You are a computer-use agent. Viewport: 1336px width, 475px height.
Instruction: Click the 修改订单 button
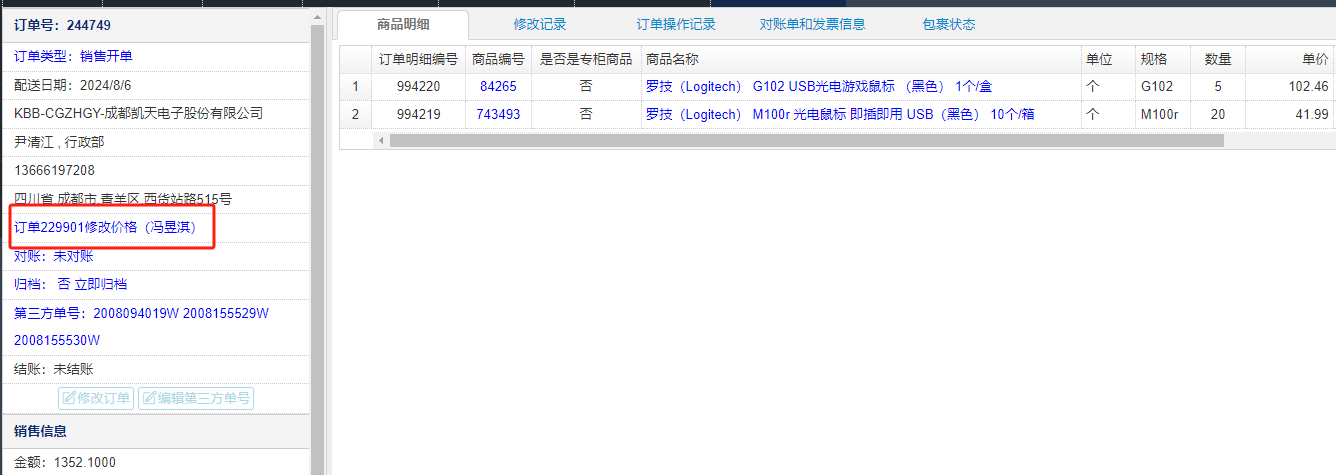click(96, 398)
